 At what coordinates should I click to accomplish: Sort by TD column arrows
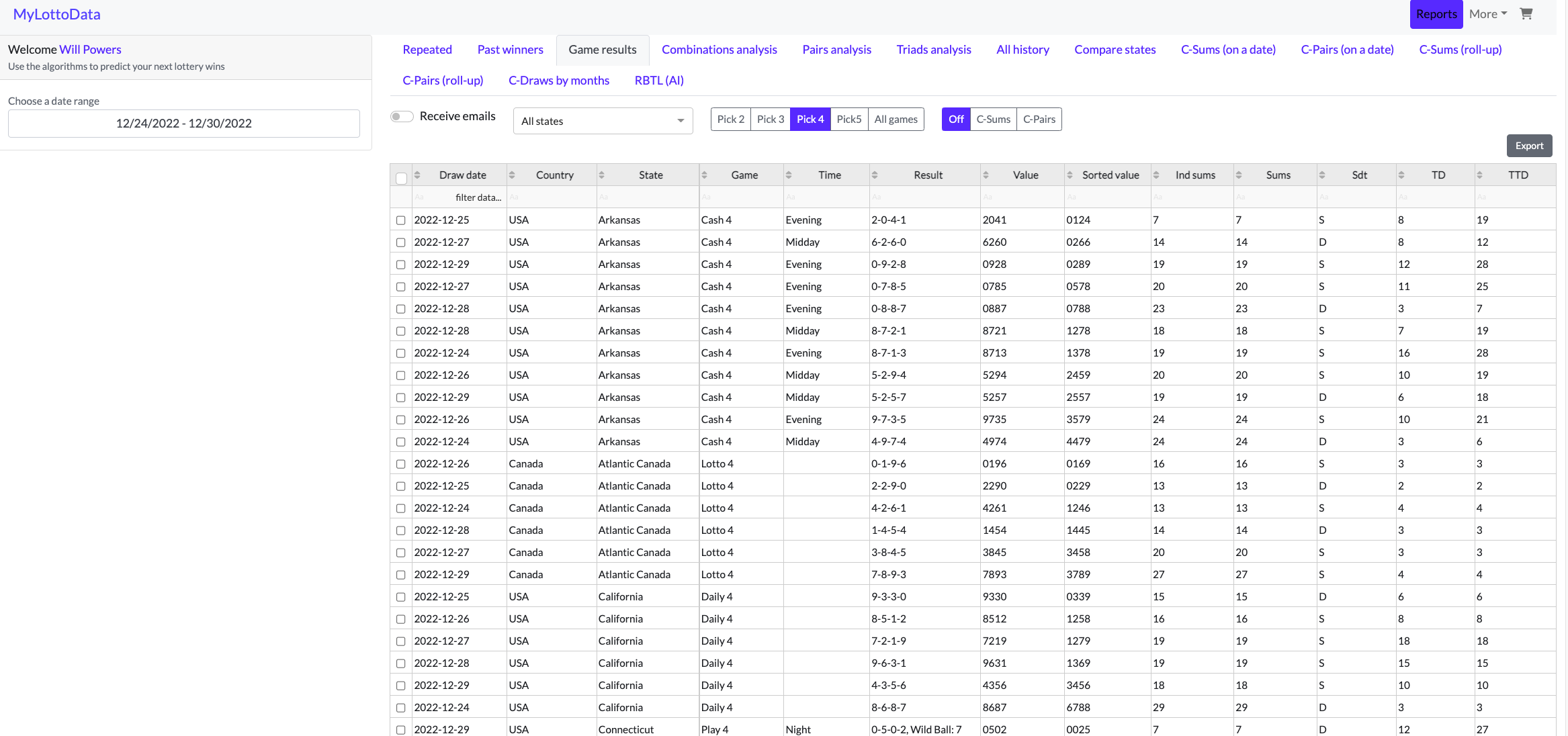click(1401, 175)
